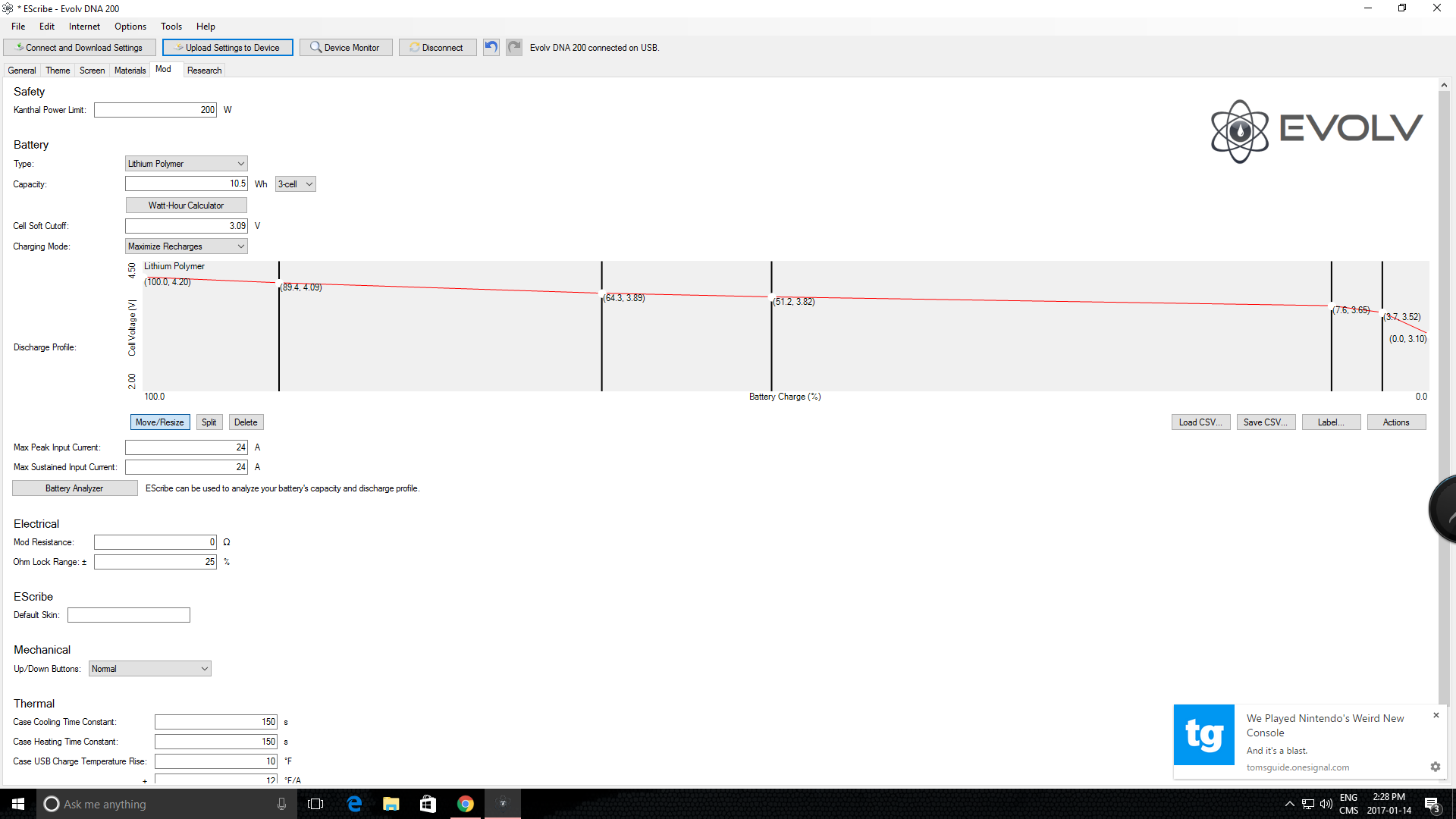Close the Nintendo notification popup
Image resolution: width=1456 pixels, height=819 pixels.
[1436, 715]
